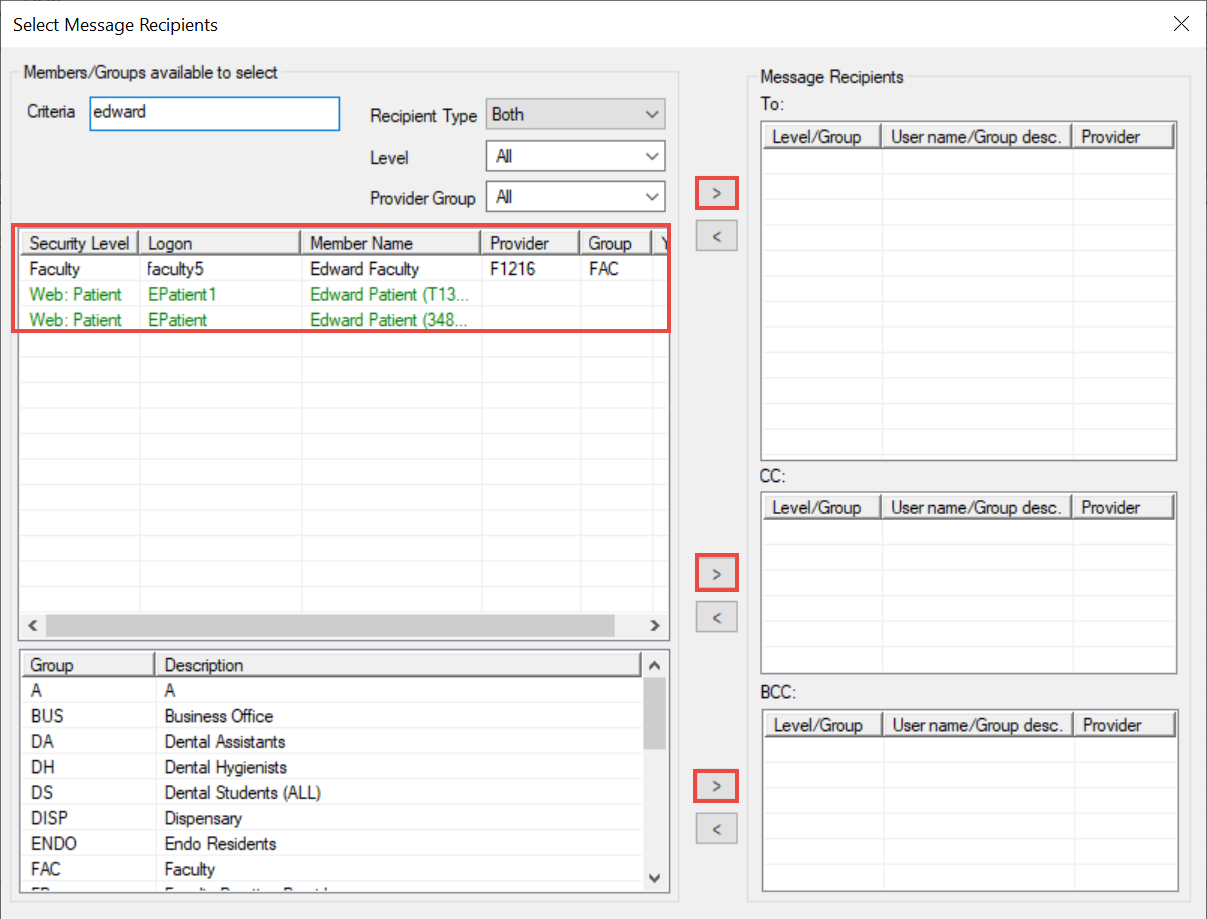
Task: Open the Provider Group dropdown
Action: [x=575, y=198]
